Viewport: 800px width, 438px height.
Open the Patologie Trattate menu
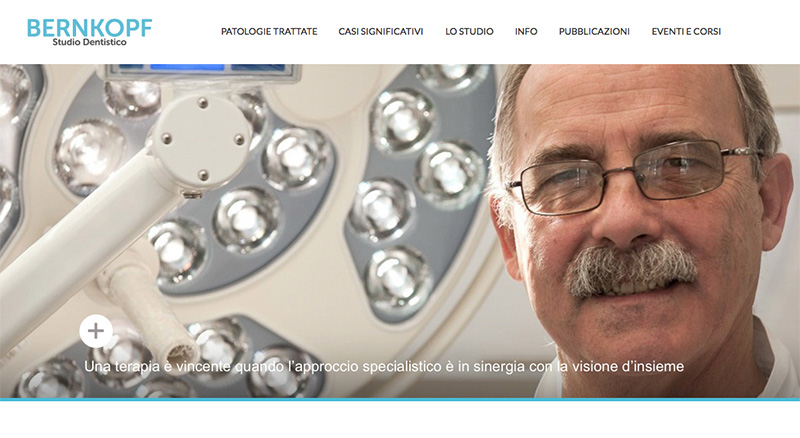coord(269,32)
